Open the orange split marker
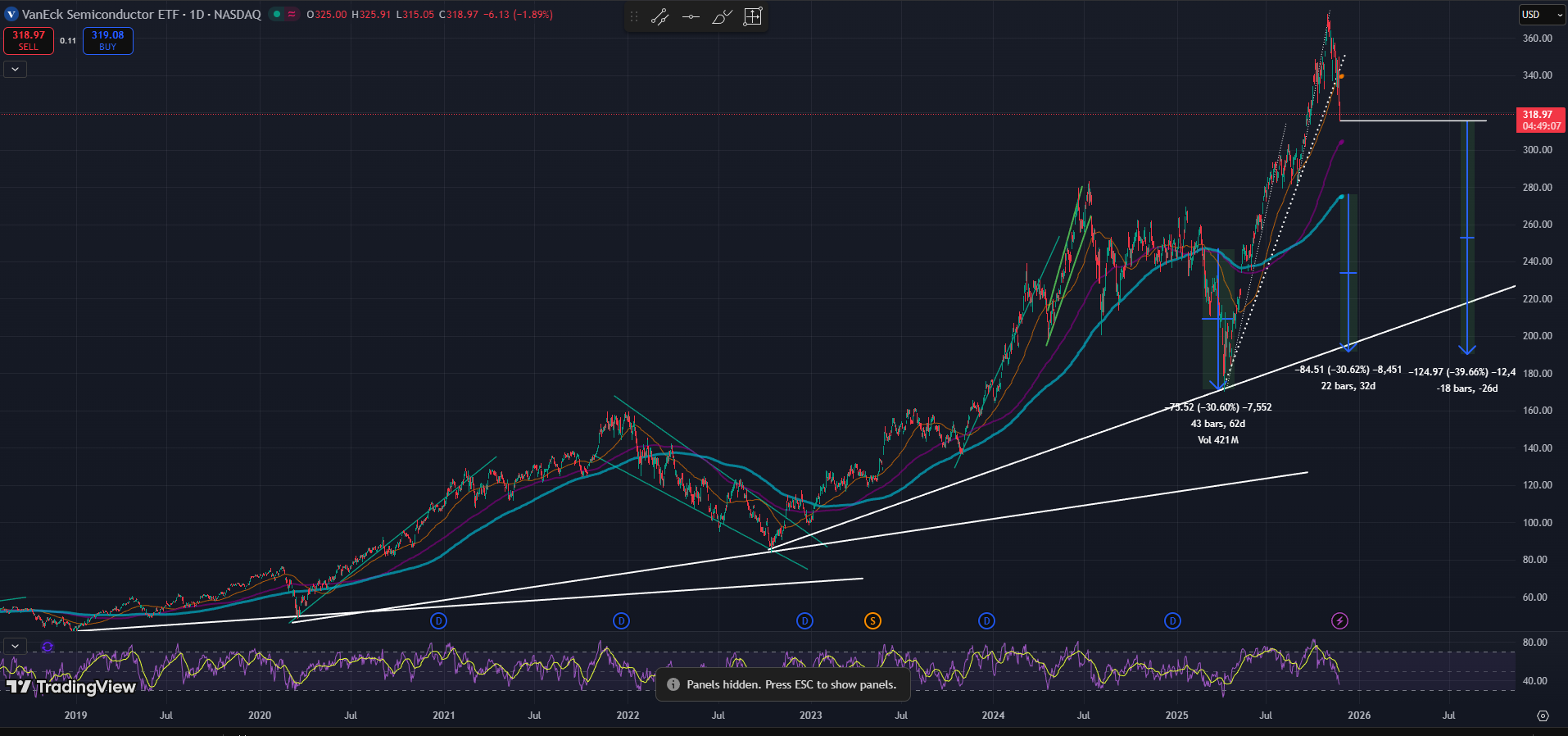 coord(873,621)
